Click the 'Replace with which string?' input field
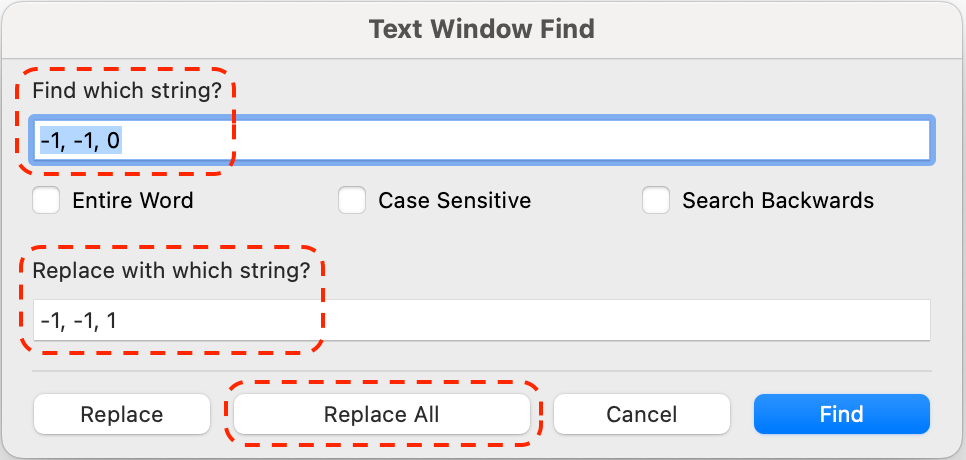966x460 pixels. click(x=482, y=320)
